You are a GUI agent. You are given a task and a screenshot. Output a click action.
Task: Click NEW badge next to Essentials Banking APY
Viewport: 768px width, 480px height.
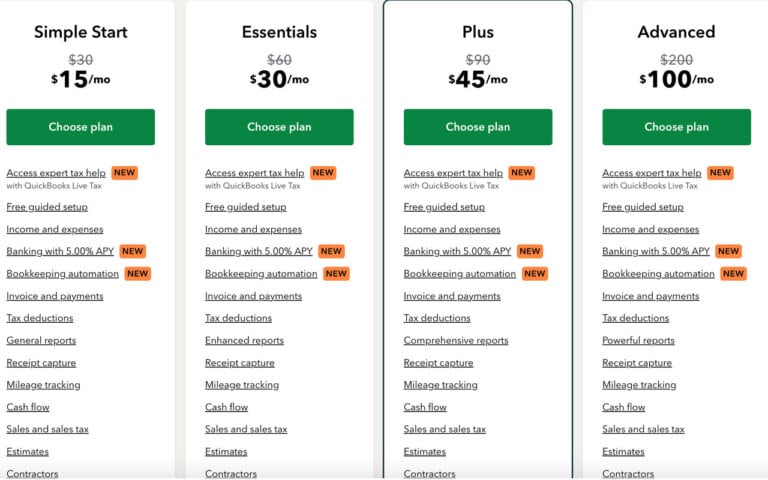click(x=331, y=251)
